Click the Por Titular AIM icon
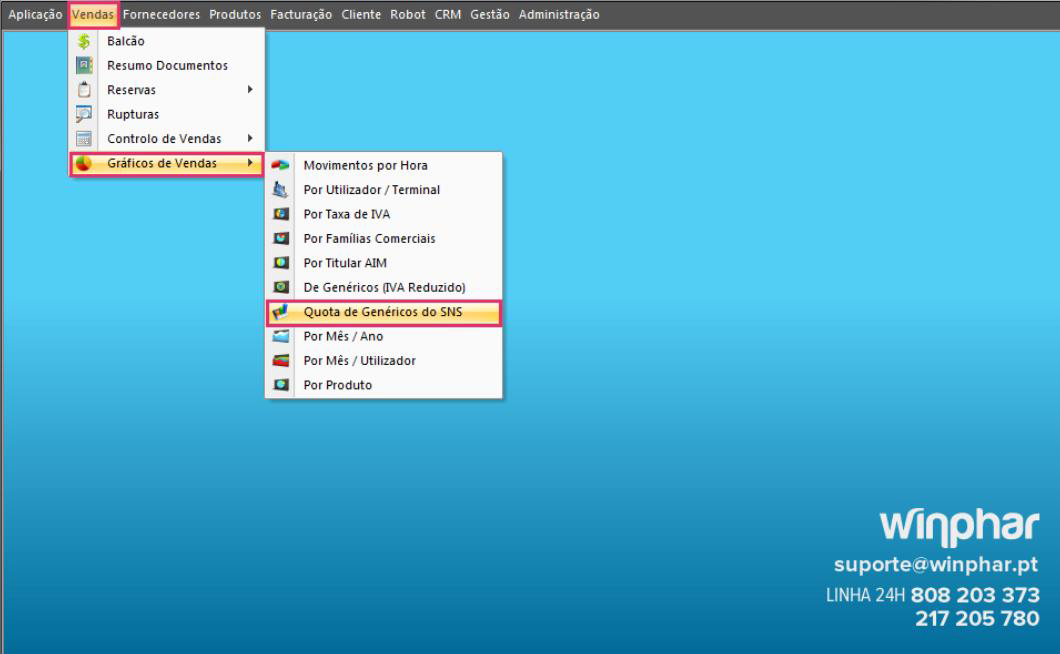1060x654 pixels. coord(281,262)
